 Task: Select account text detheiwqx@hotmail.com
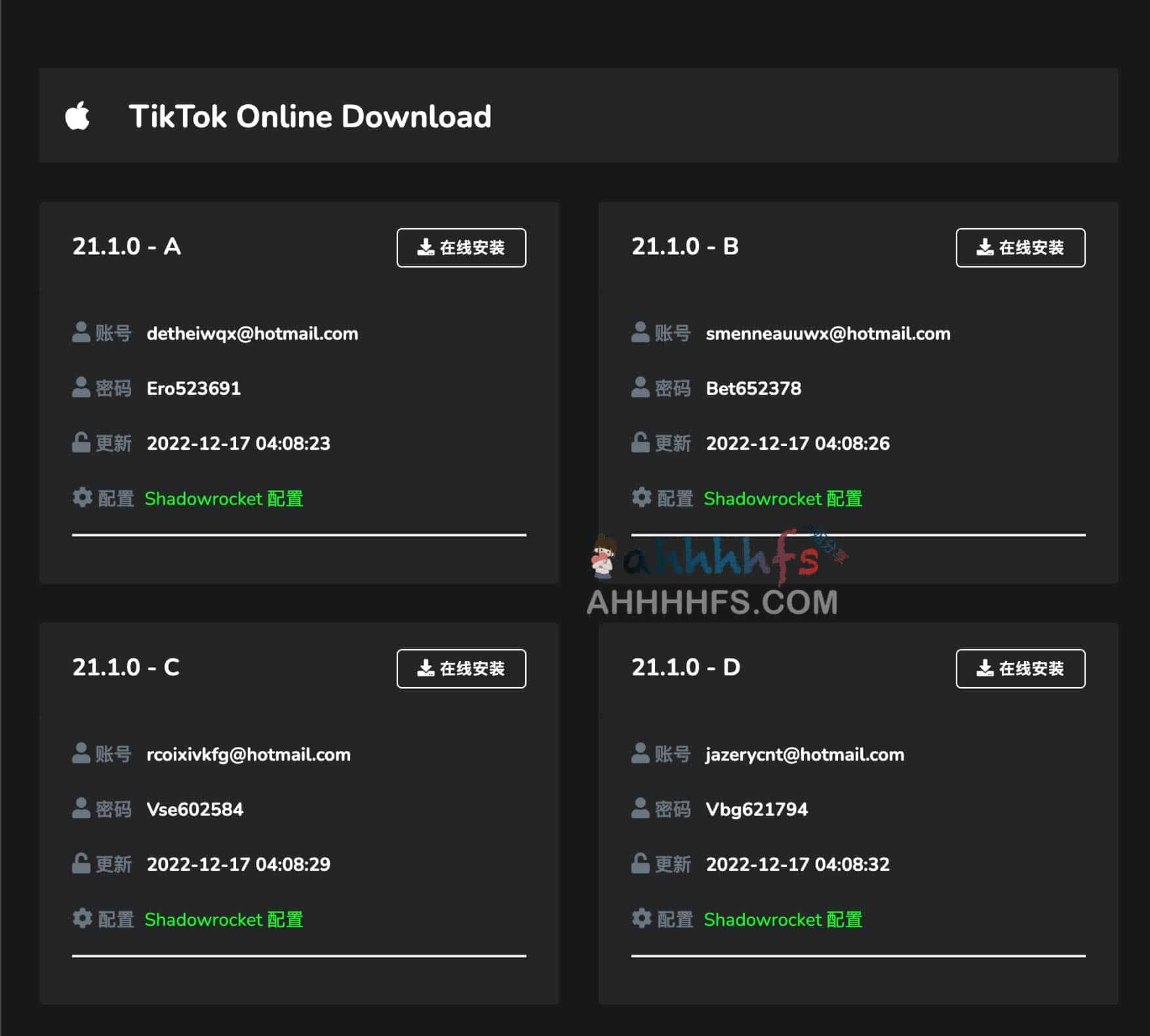click(252, 334)
